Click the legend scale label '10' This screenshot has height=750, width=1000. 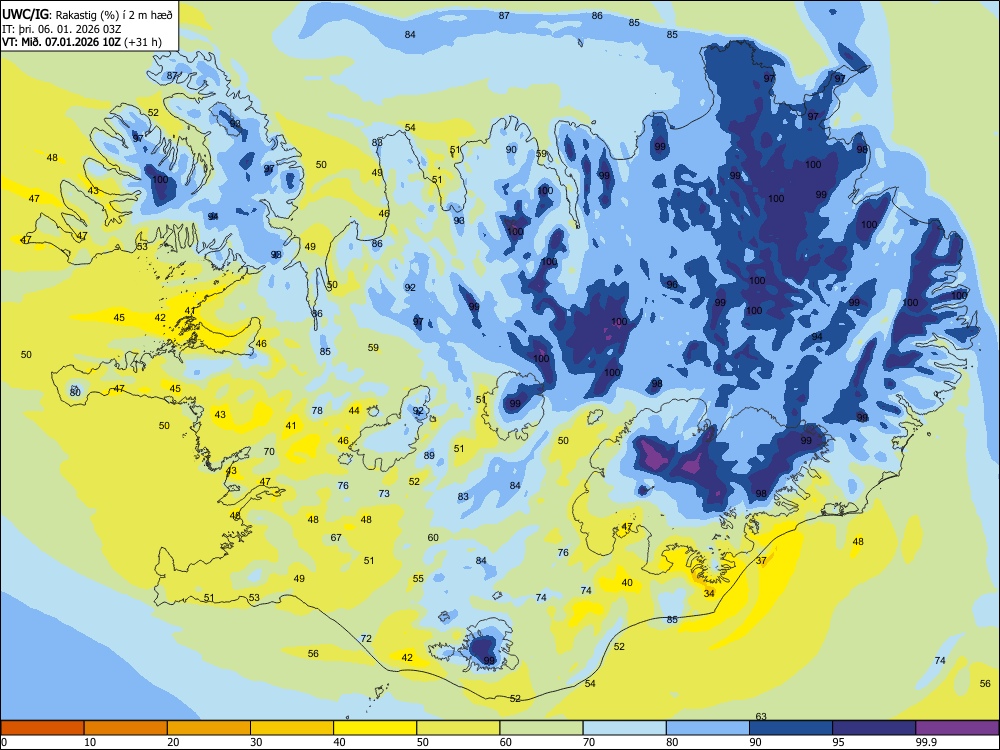pos(90,742)
